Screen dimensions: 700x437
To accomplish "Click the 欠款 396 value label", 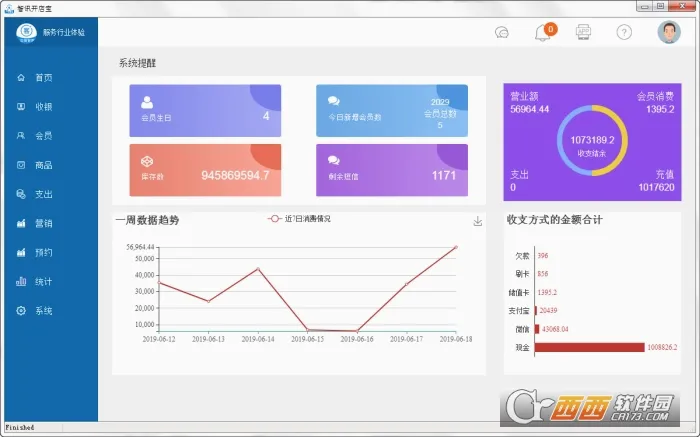I will (x=542, y=256).
